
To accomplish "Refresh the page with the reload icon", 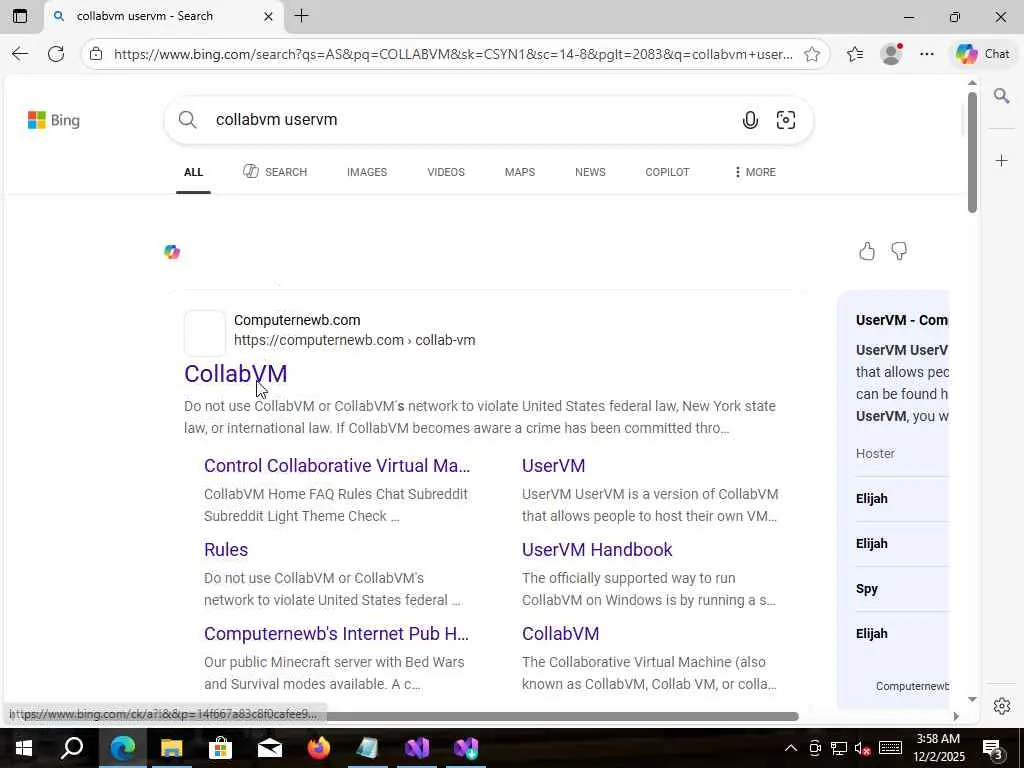I will [x=56, y=54].
